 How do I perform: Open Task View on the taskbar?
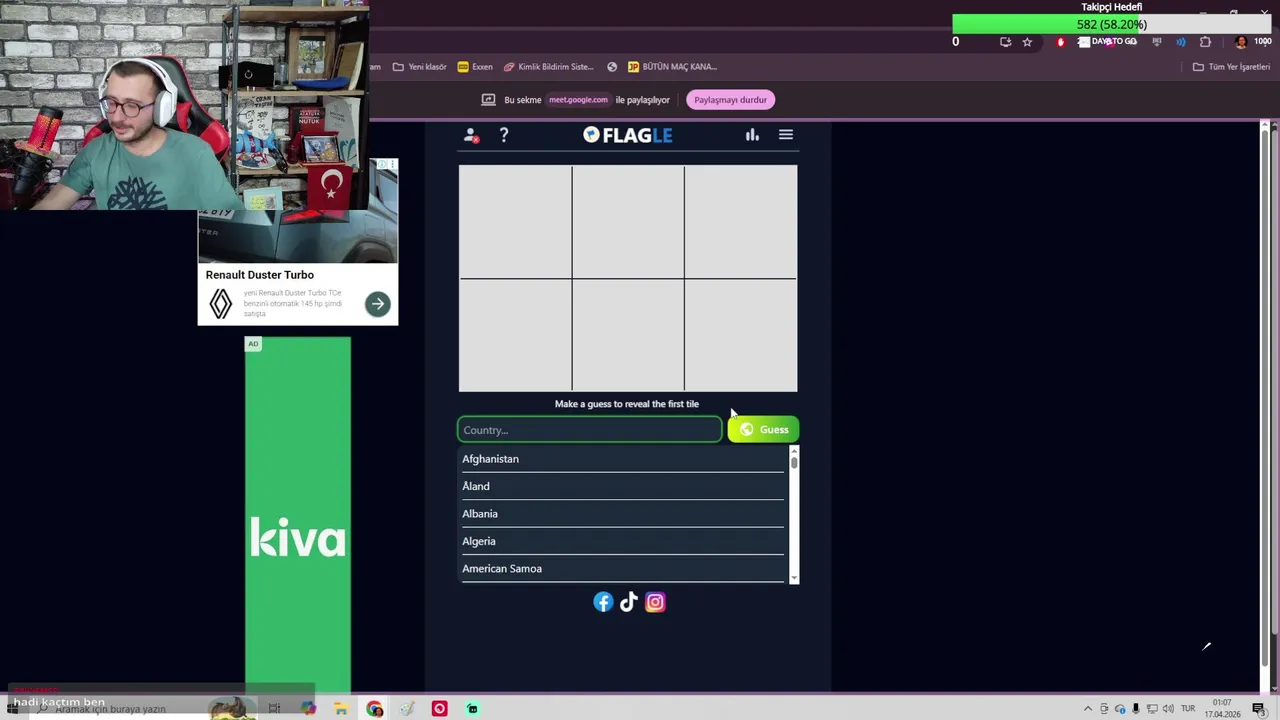pyautogui.click(x=274, y=708)
